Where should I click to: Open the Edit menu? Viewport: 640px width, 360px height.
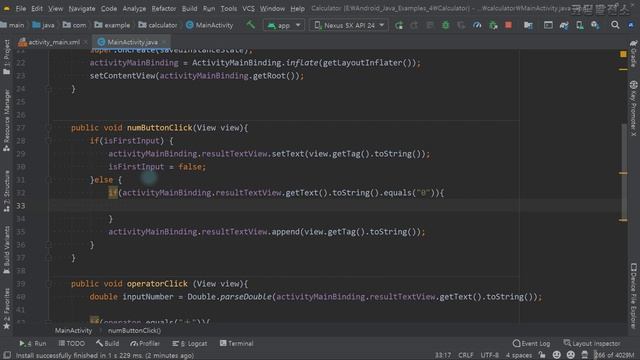pyautogui.click(x=37, y=8)
